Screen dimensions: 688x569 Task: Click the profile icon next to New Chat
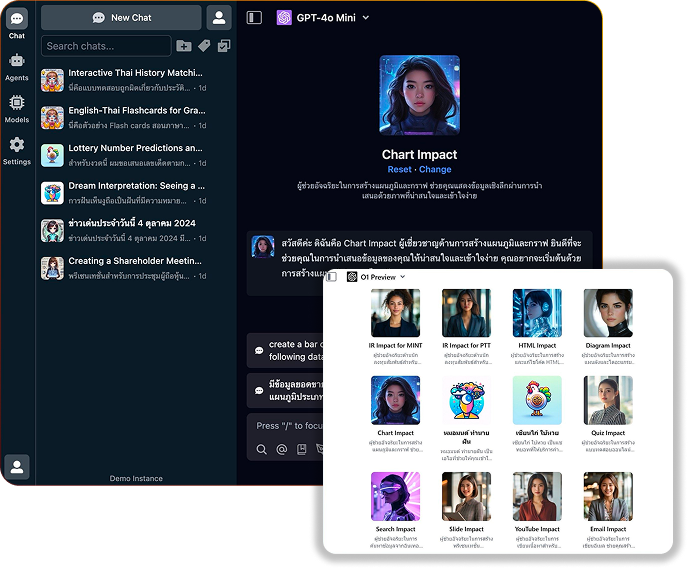pos(218,18)
